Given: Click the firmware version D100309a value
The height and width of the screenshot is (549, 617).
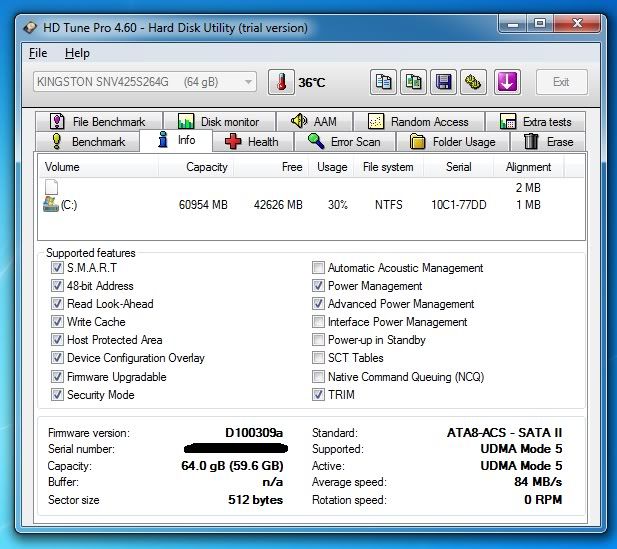Looking at the screenshot, I should 254,433.
